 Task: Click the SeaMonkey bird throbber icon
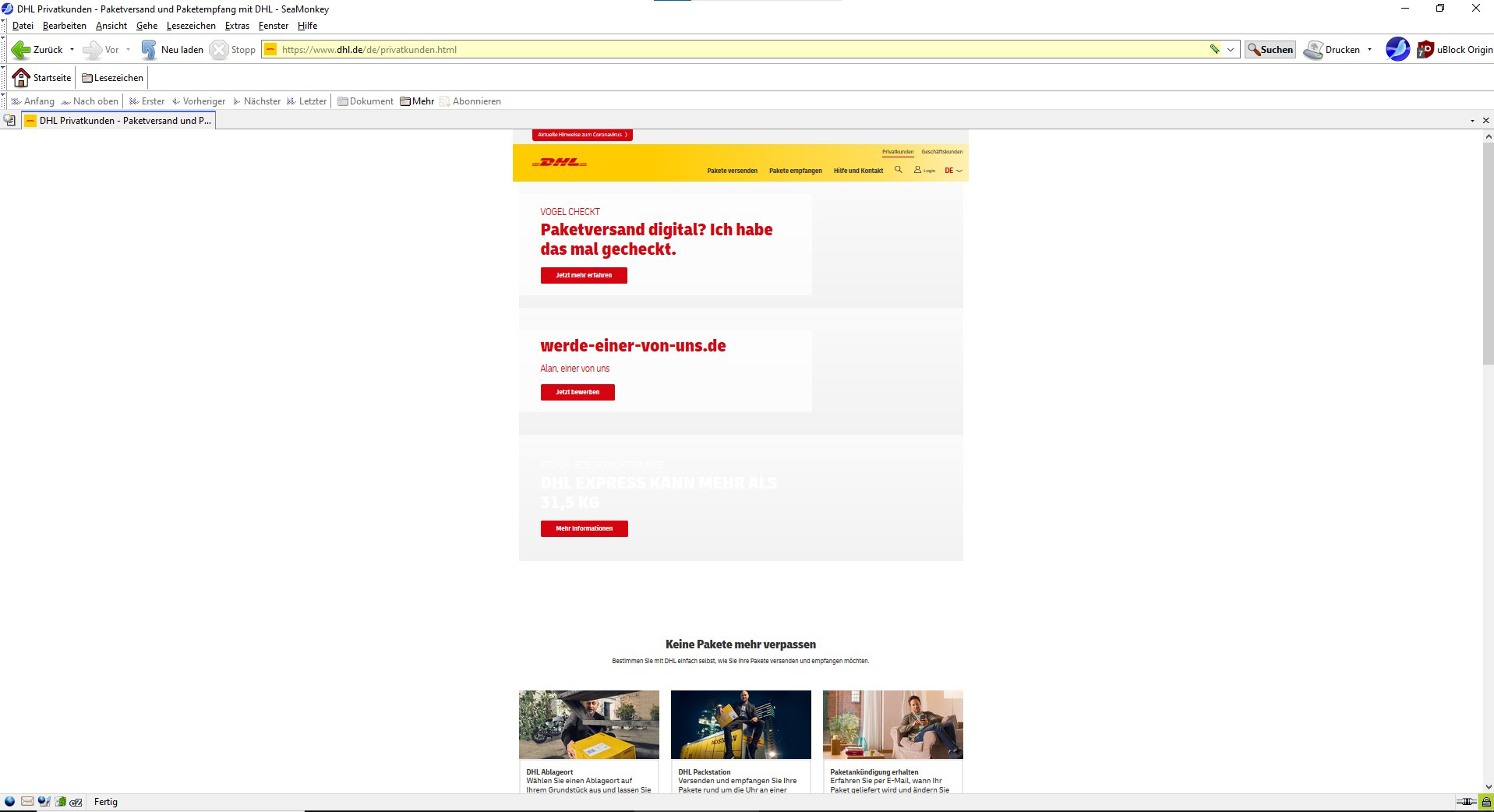[1397, 49]
